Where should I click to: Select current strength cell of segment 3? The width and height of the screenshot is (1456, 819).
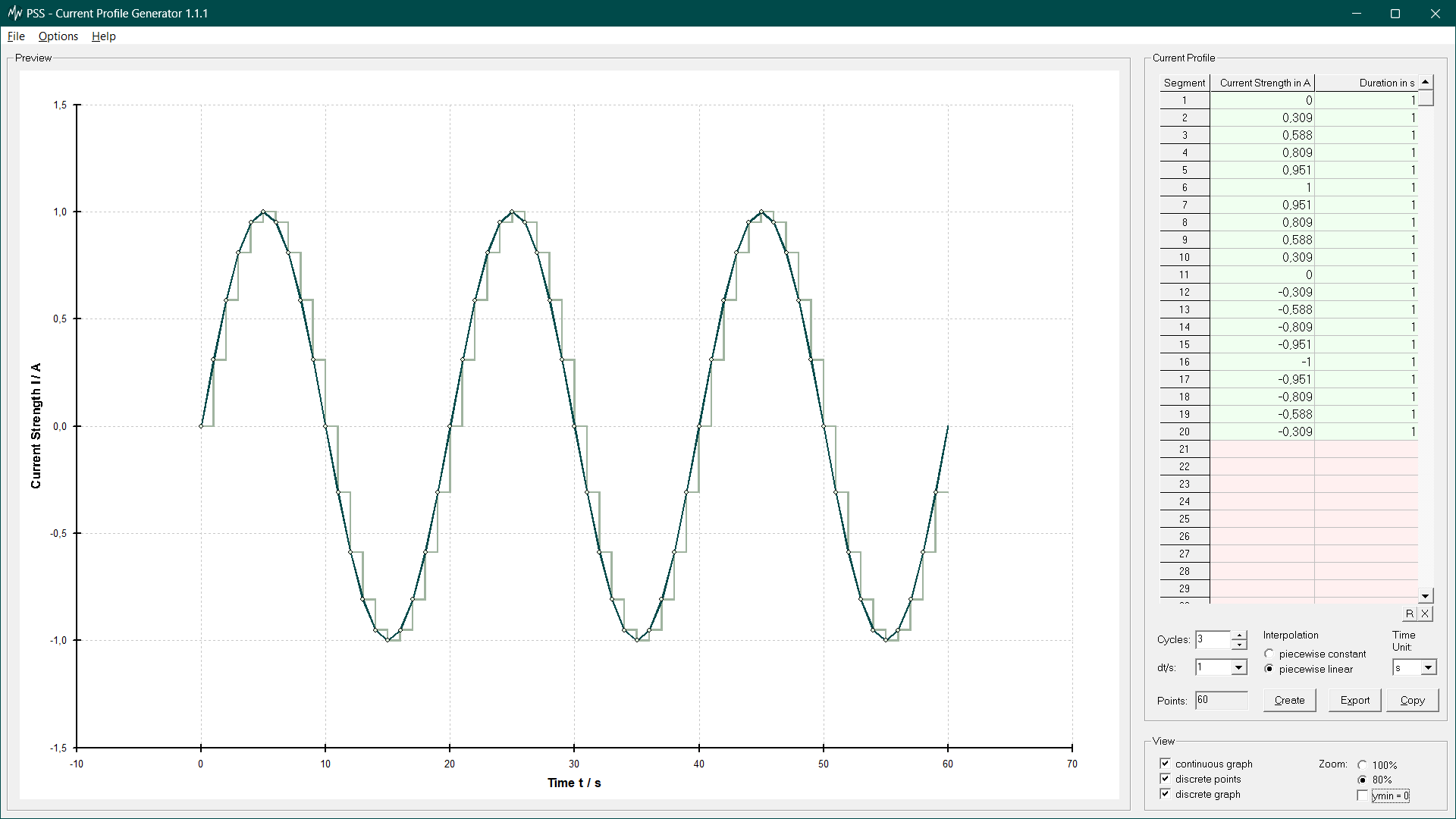(x=1262, y=135)
